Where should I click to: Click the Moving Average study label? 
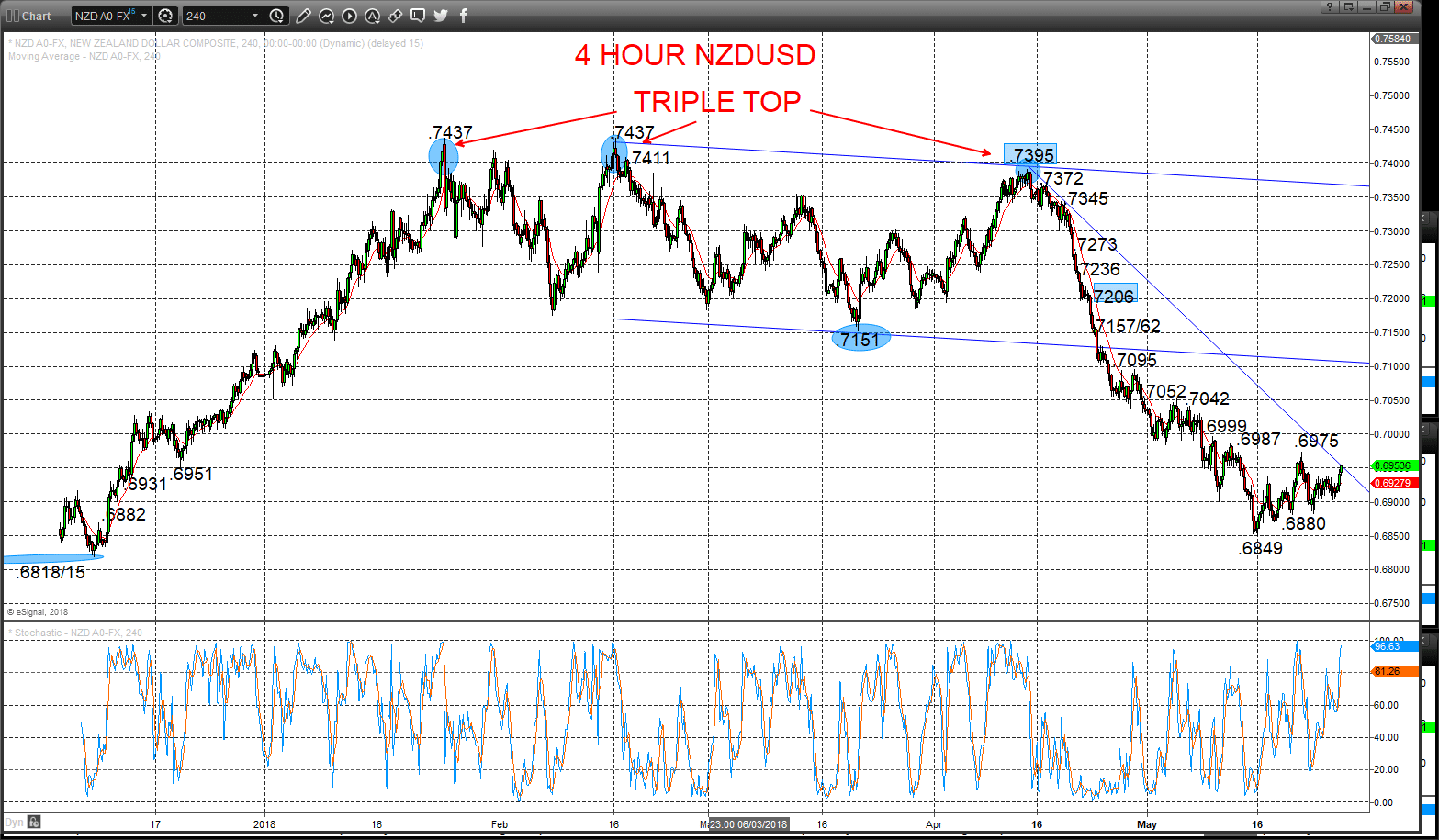84,56
